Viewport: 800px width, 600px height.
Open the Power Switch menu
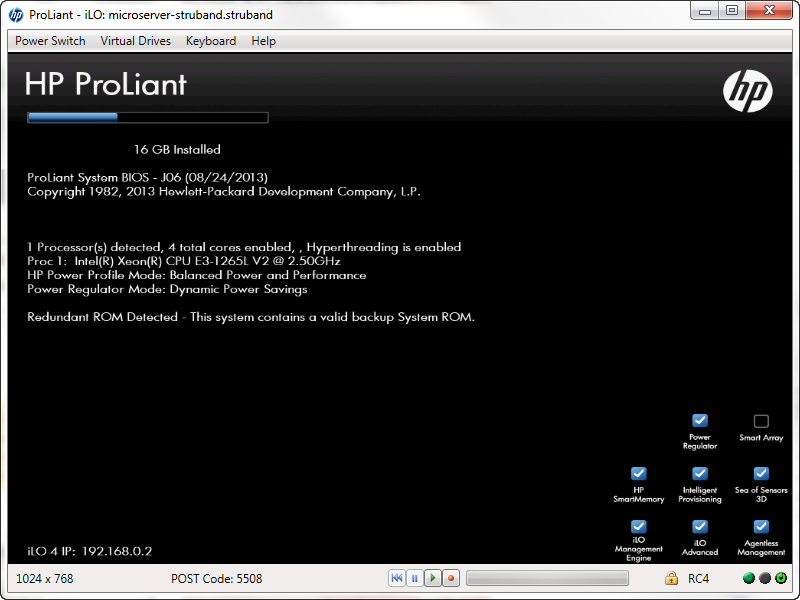pos(50,41)
